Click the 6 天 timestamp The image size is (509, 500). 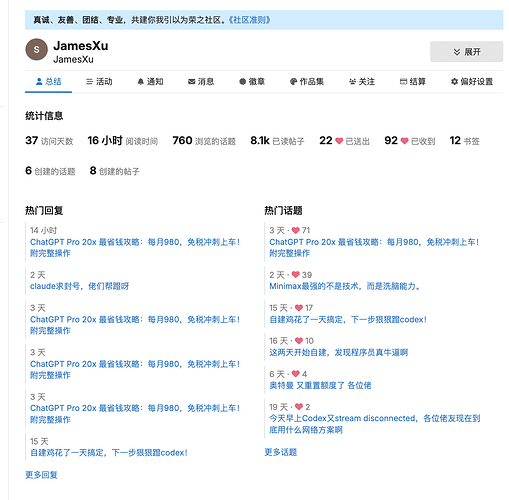(x=277, y=374)
